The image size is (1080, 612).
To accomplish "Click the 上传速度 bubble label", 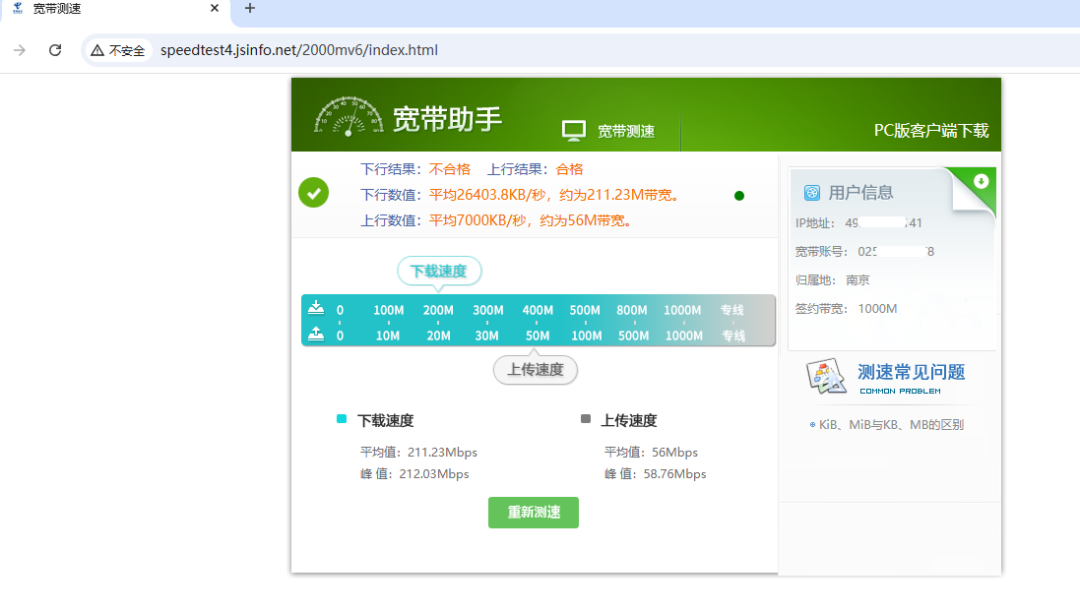I will 535,370.
